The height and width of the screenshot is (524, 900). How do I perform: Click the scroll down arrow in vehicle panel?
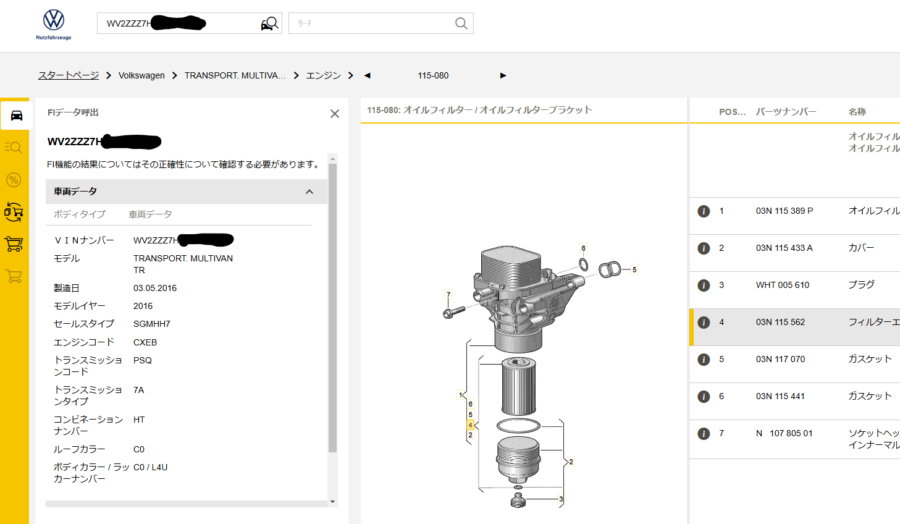tap(332, 502)
